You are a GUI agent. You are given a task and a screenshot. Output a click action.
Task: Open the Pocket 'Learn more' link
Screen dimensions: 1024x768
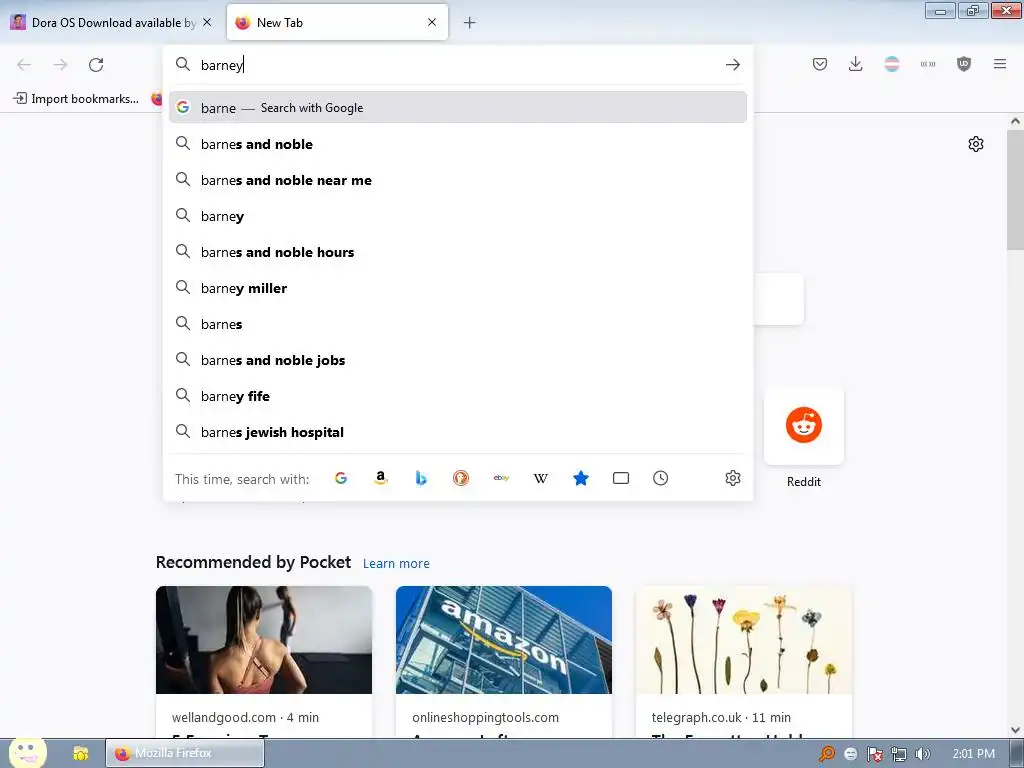[396, 564]
